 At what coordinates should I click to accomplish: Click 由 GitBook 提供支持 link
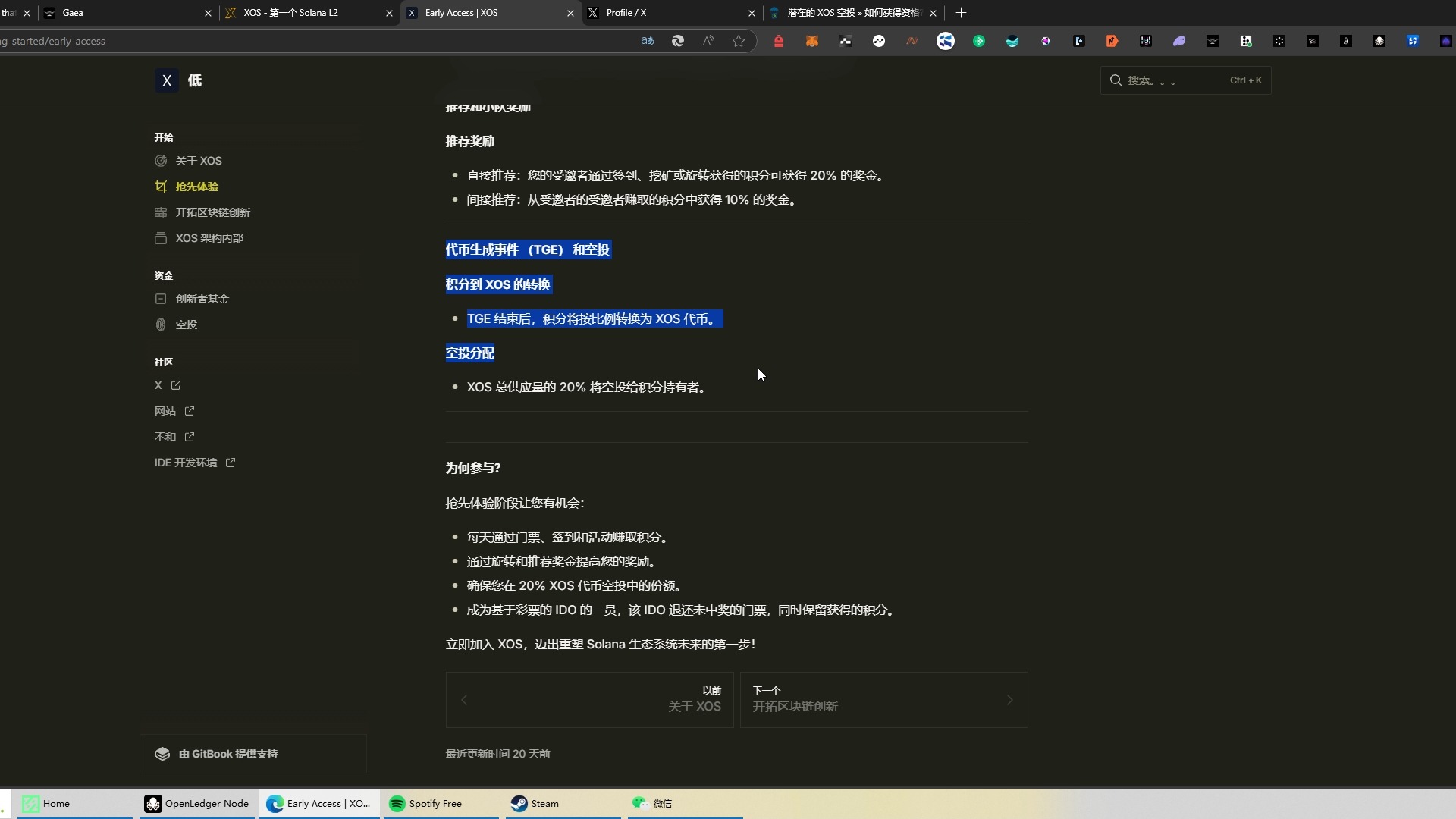point(253,754)
